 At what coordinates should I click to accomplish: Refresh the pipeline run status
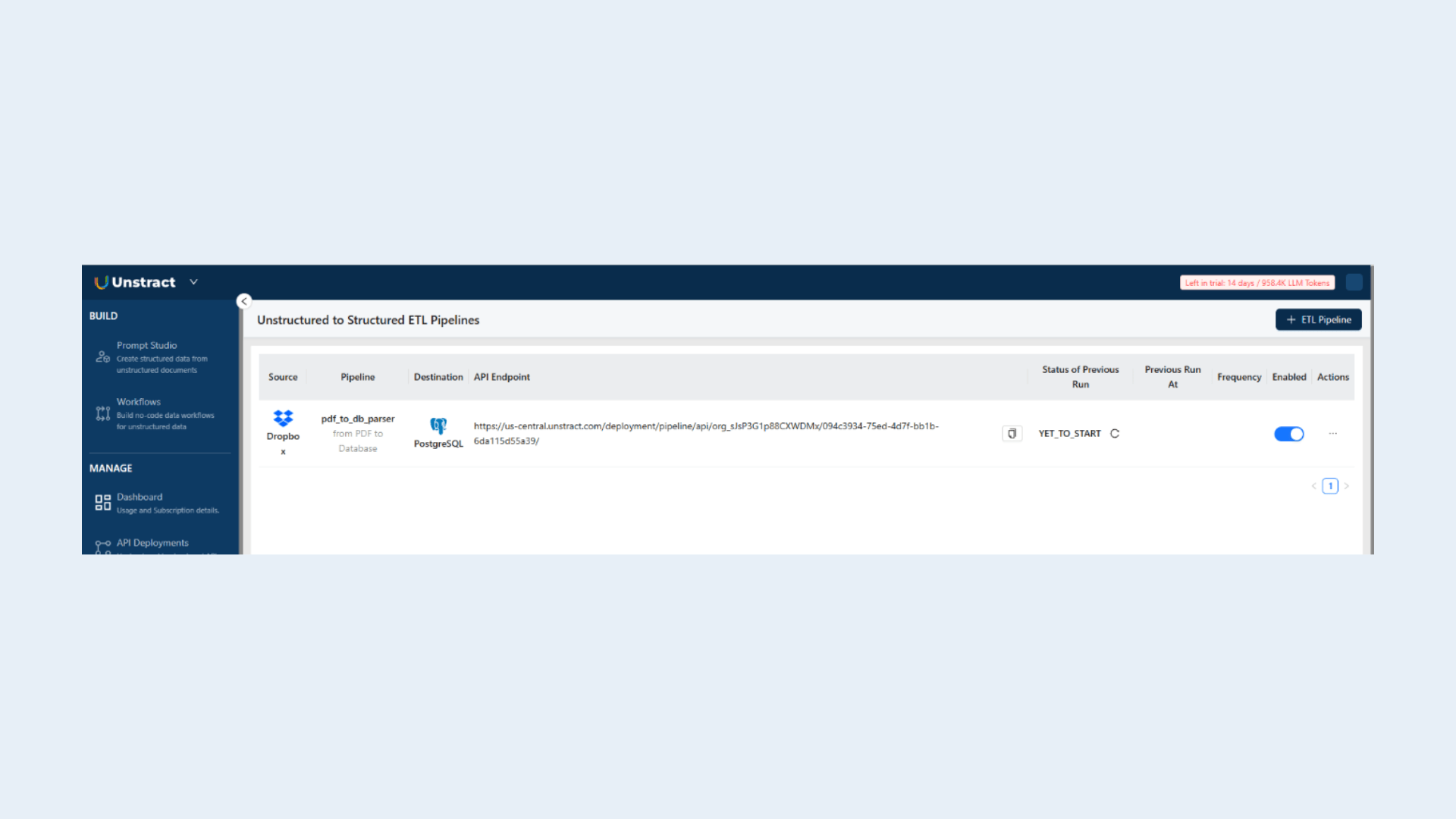[1115, 433]
